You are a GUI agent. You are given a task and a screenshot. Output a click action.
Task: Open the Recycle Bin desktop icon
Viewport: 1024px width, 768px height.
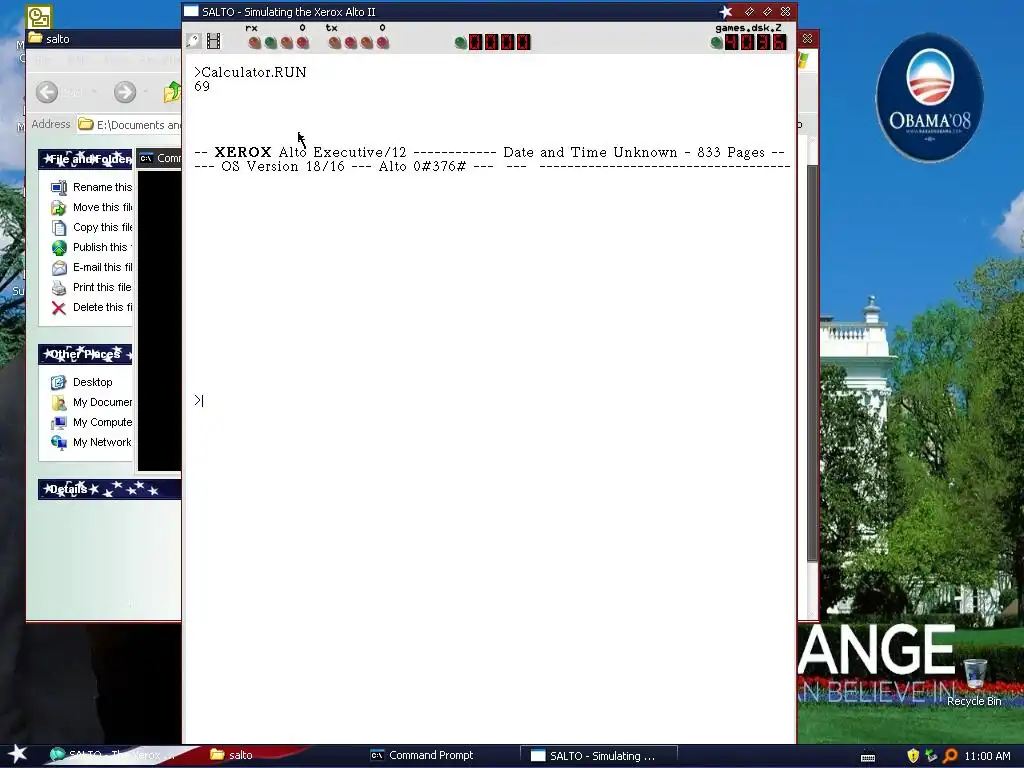coord(974,682)
